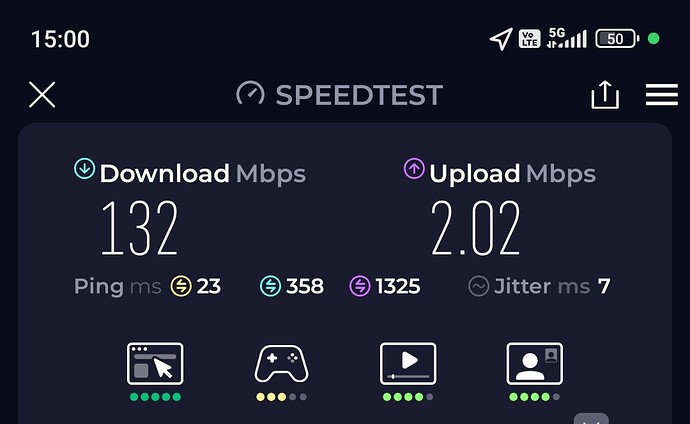This screenshot has height=424, width=690.
Task: Tap the share icon in header
Action: point(605,95)
